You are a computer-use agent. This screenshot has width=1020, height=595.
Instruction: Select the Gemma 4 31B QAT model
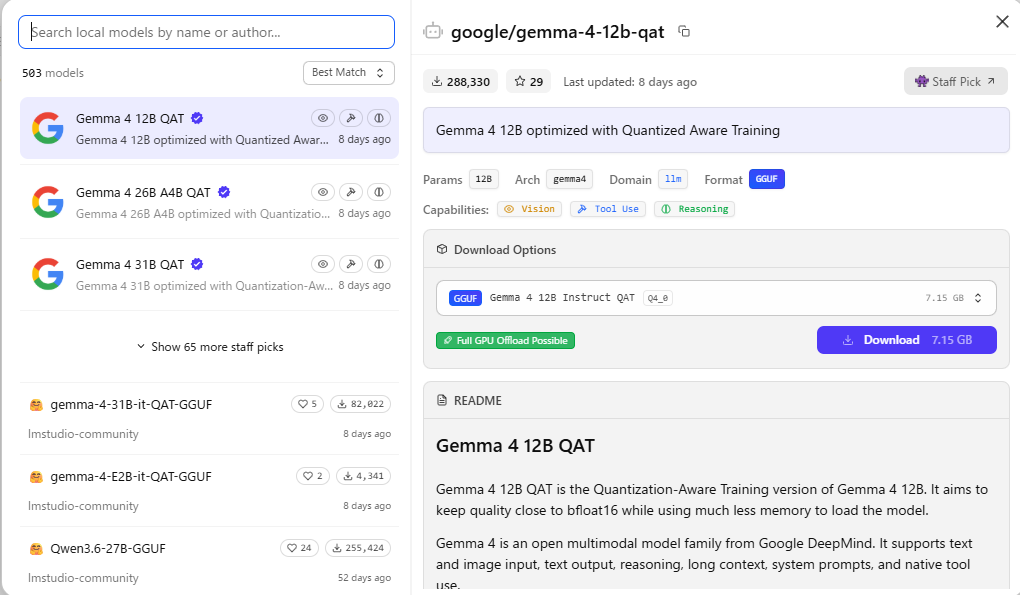pos(209,274)
